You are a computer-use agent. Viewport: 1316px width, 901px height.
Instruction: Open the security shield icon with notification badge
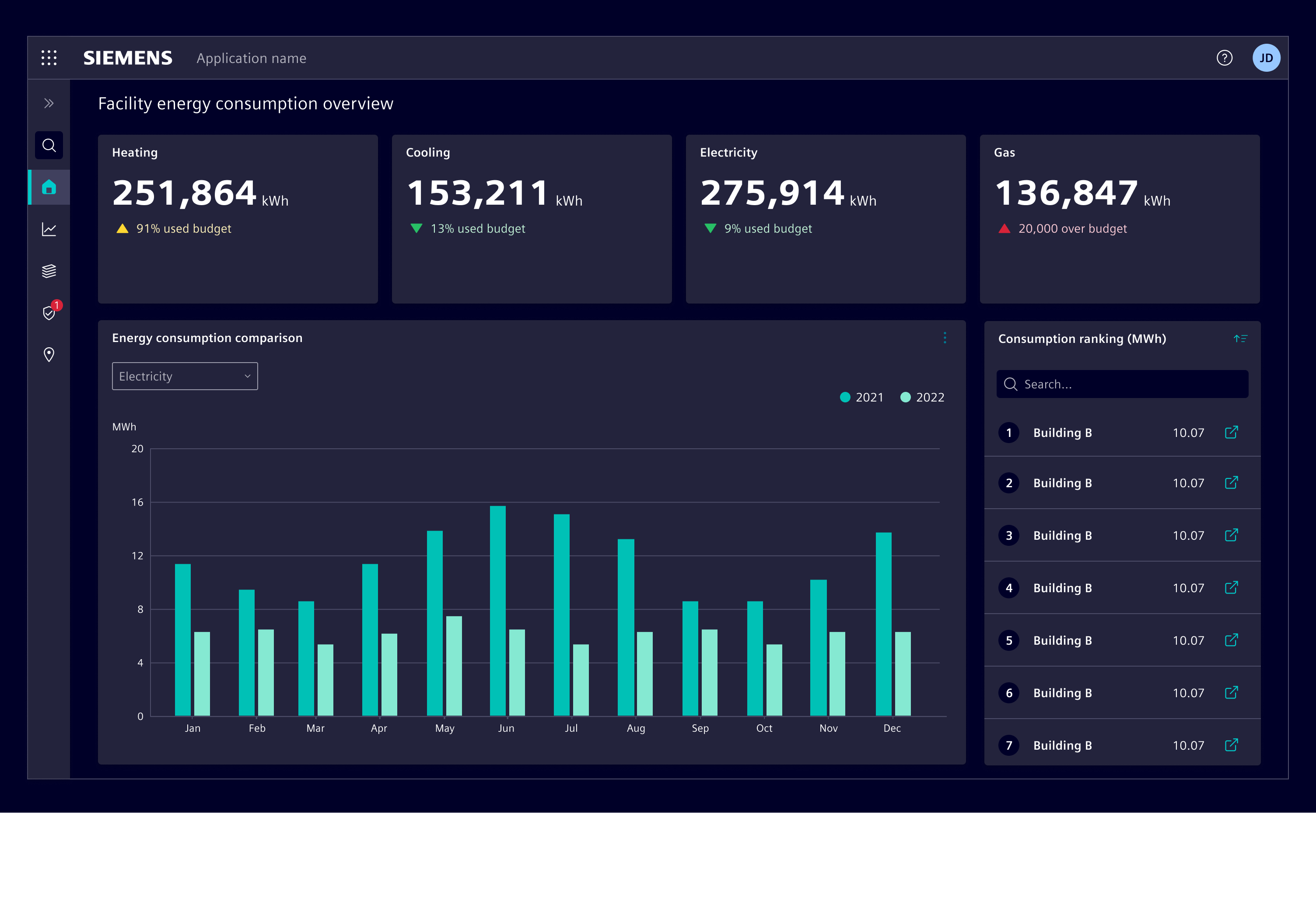49,313
